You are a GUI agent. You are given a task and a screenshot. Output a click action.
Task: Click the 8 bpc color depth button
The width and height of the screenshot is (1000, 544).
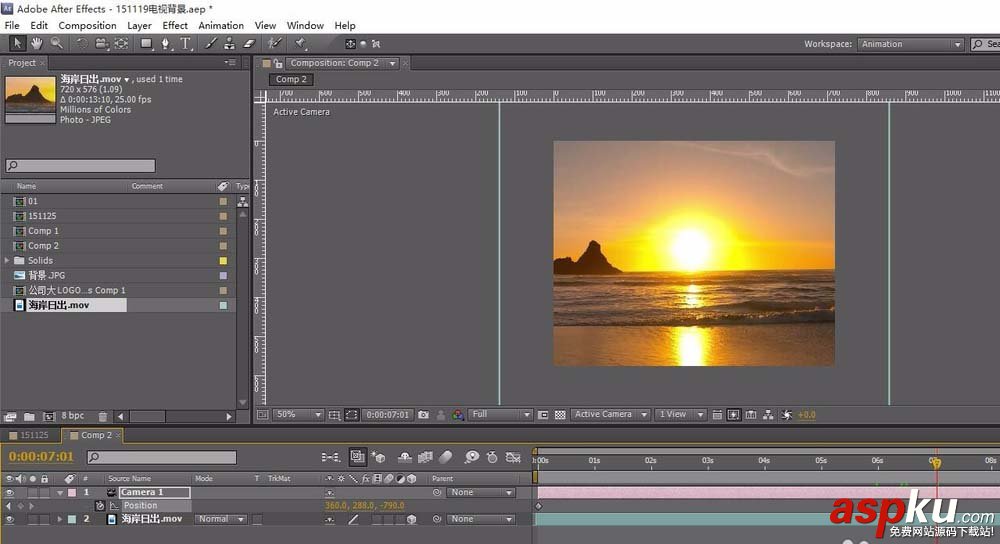(73, 416)
